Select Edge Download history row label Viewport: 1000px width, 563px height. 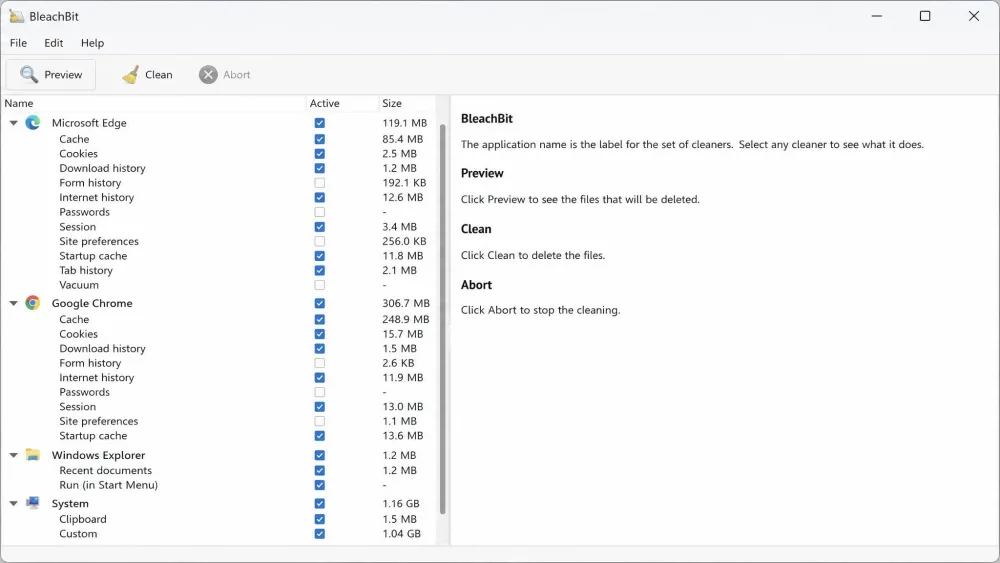[x=102, y=168]
